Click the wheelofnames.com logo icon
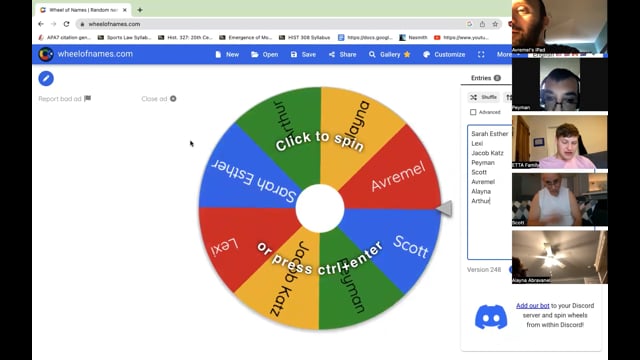This screenshot has height=360, width=640. point(46,54)
